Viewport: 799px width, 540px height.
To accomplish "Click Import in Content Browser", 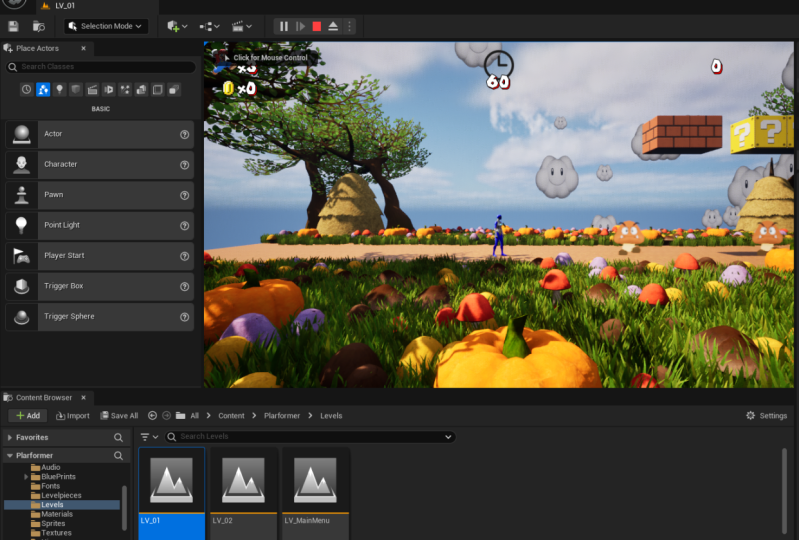I will [72, 416].
